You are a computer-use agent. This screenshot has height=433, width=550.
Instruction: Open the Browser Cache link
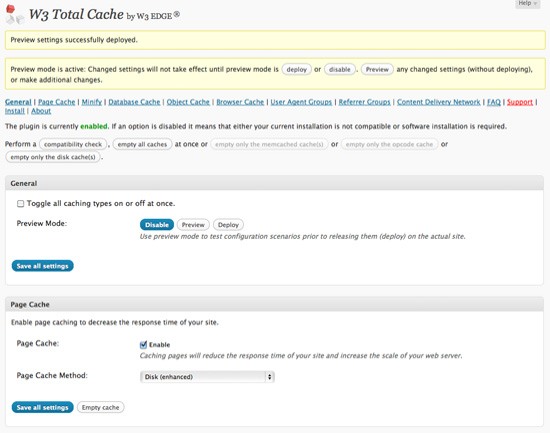pos(240,102)
